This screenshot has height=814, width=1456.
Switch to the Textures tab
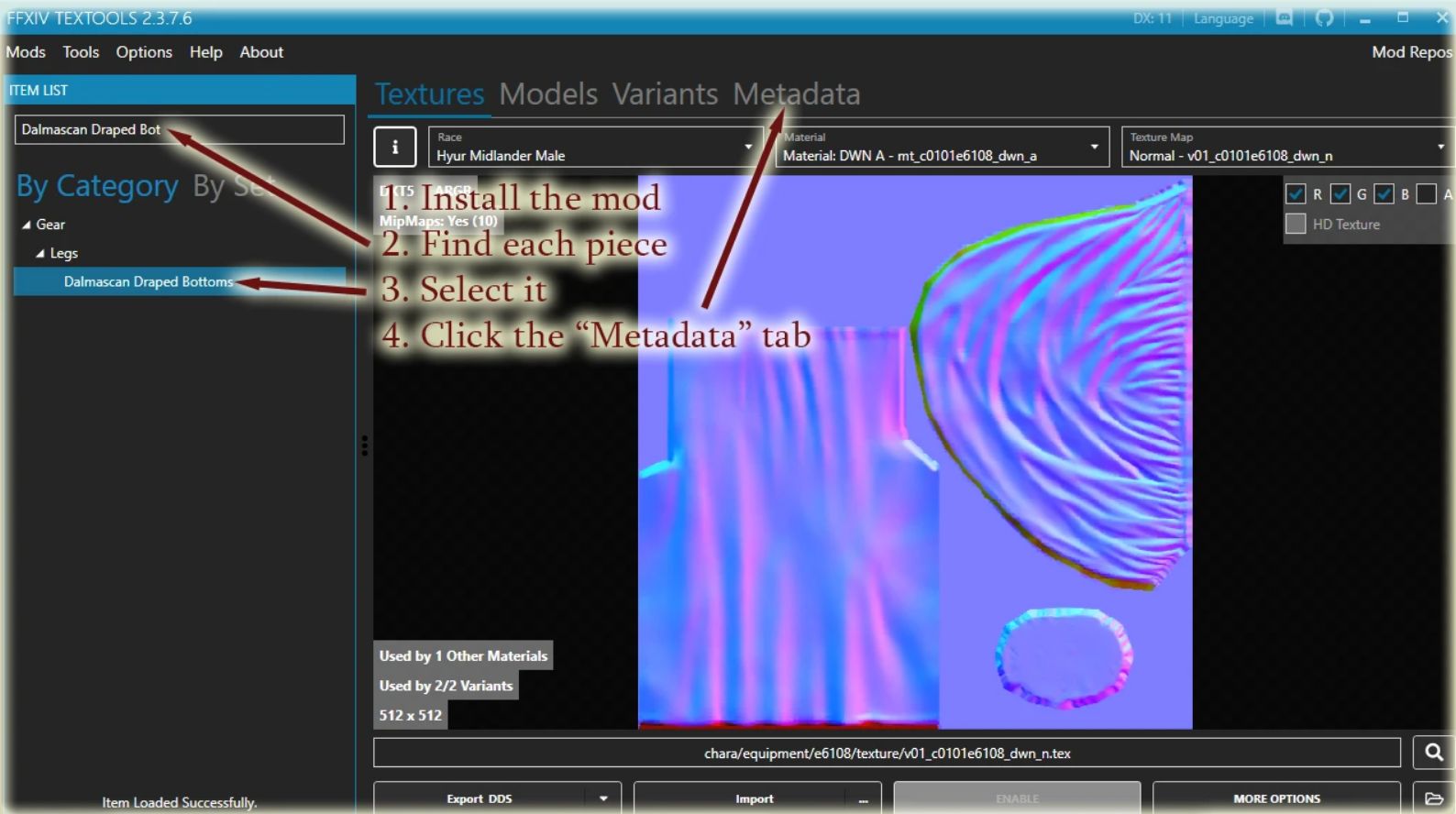click(x=429, y=93)
